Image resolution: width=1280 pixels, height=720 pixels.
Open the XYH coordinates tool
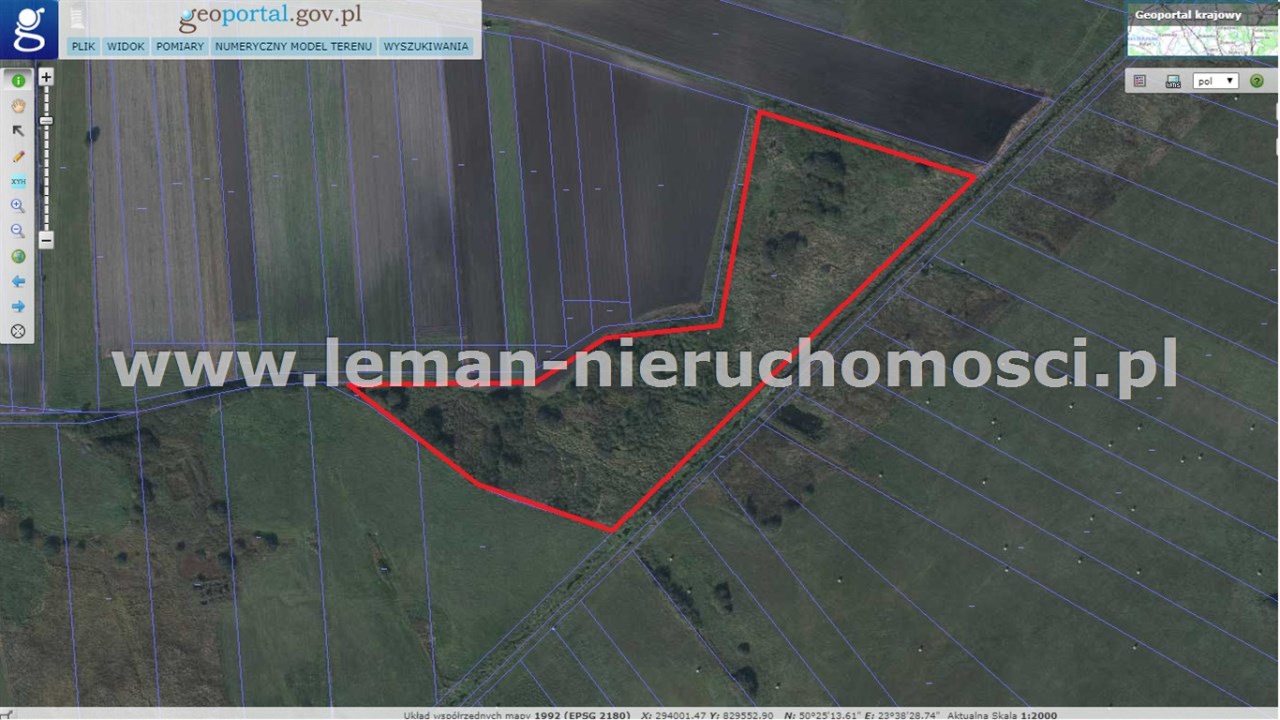coord(18,181)
